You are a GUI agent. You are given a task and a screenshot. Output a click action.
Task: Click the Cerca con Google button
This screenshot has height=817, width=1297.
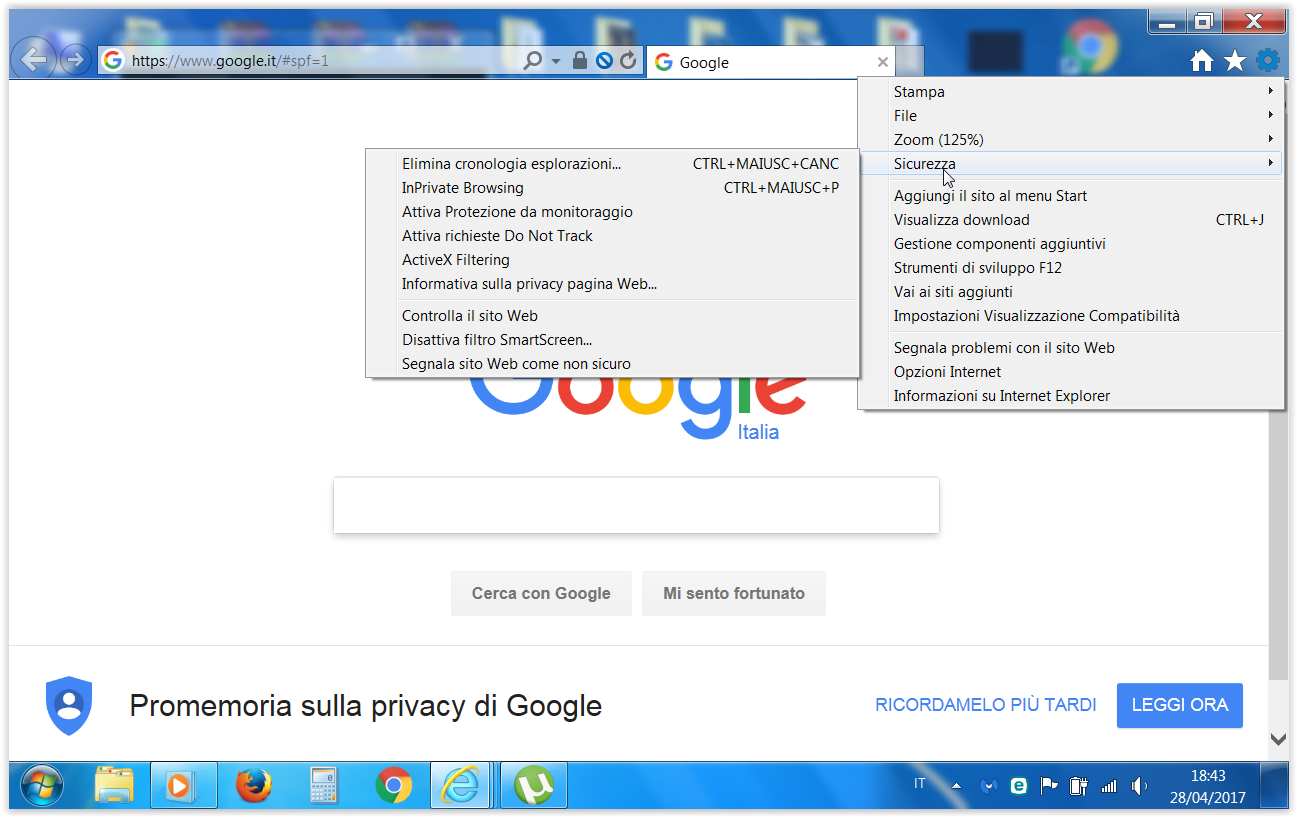tap(541, 593)
